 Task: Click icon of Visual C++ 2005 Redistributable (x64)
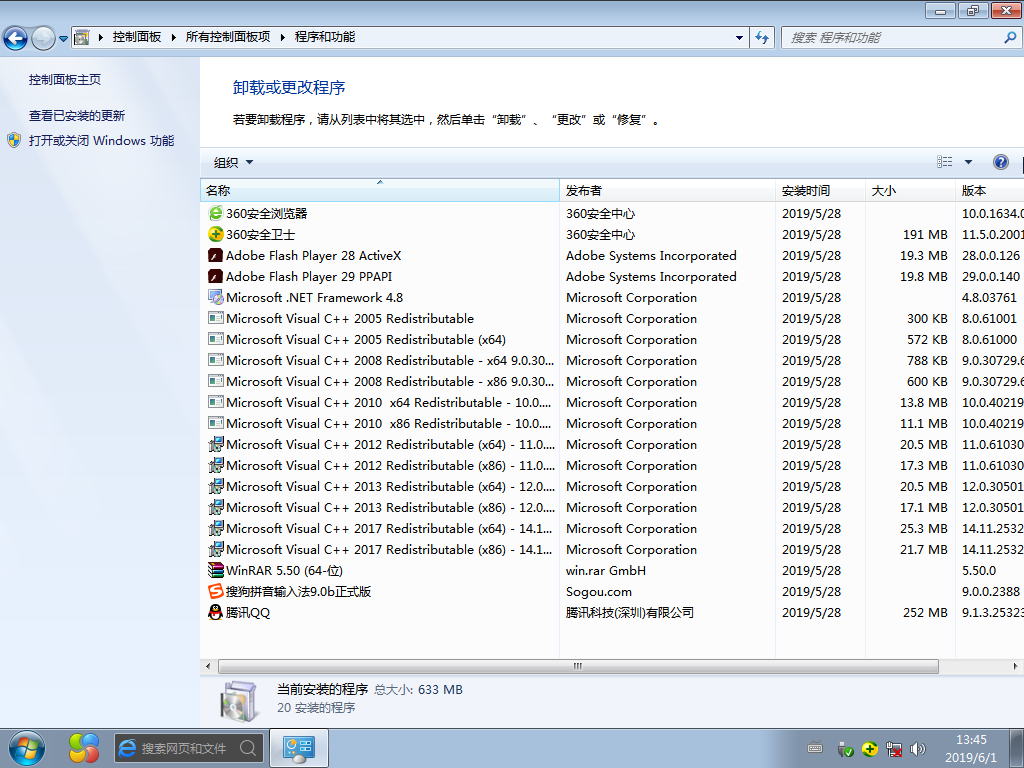coord(216,339)
